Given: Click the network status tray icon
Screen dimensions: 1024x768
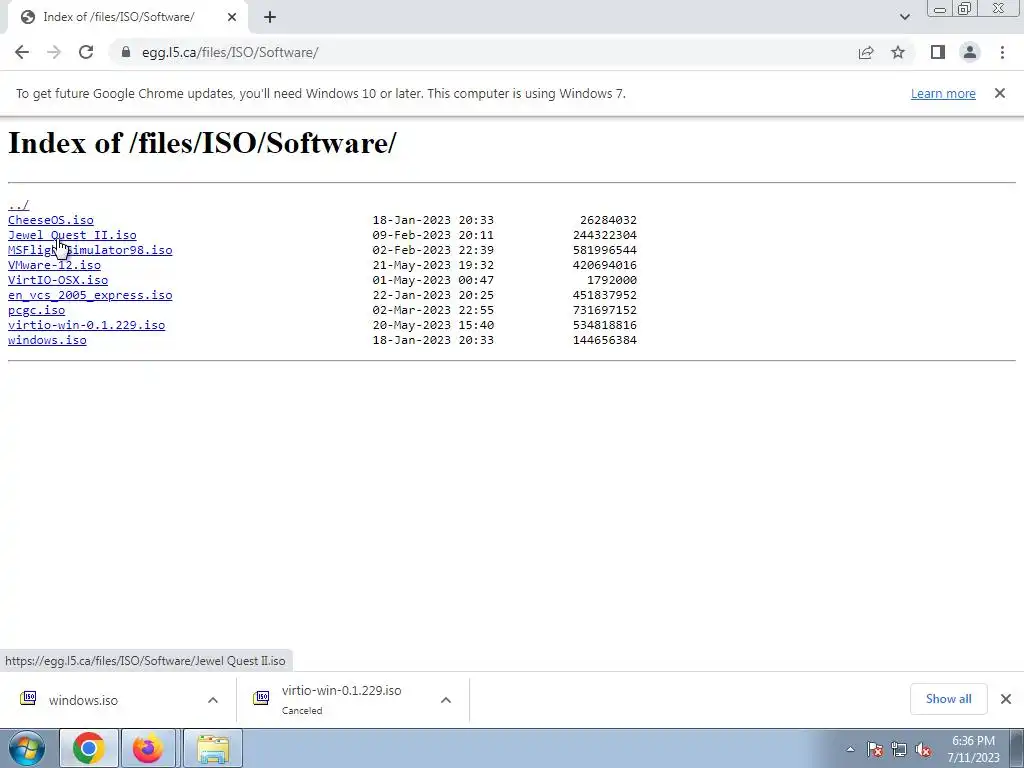Looking at the screenshot, I should coord(899,749).
